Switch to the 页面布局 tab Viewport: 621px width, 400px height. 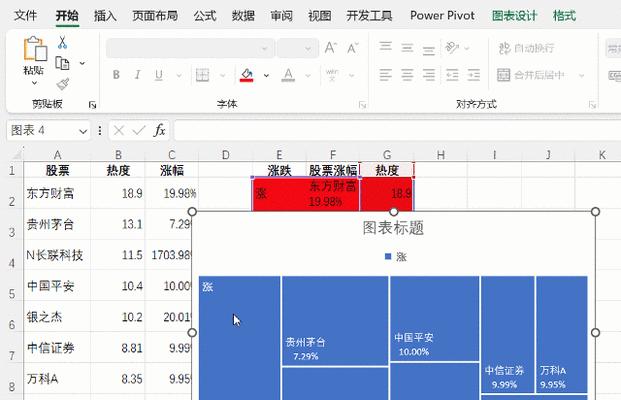(x=155, y=16)
